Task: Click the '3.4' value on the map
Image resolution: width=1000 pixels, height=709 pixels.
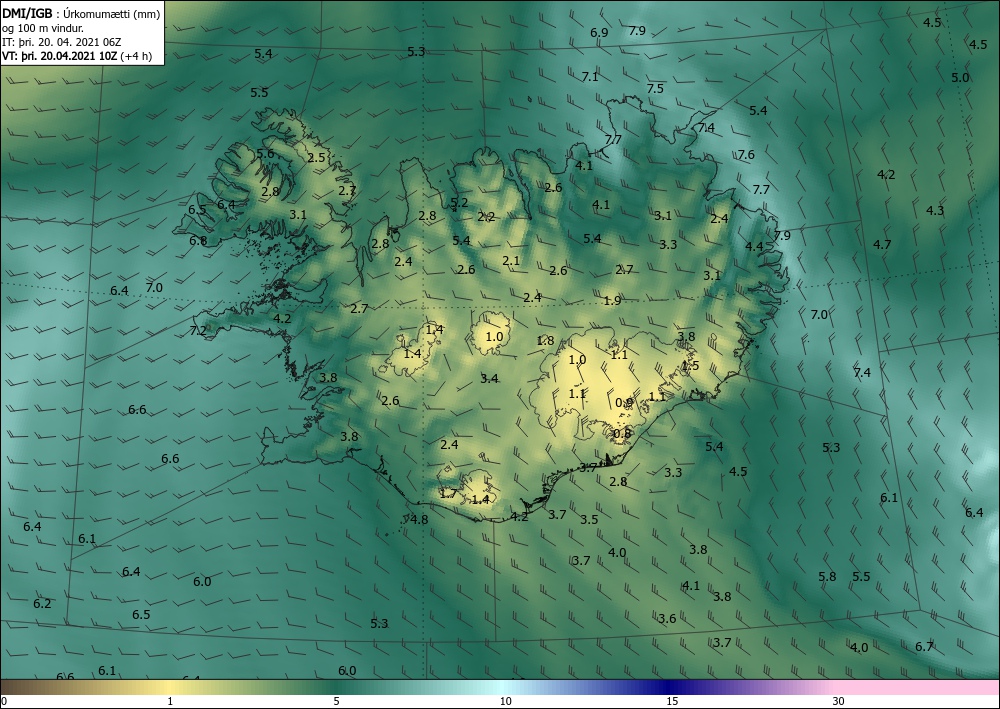Action: coord(489,379)
